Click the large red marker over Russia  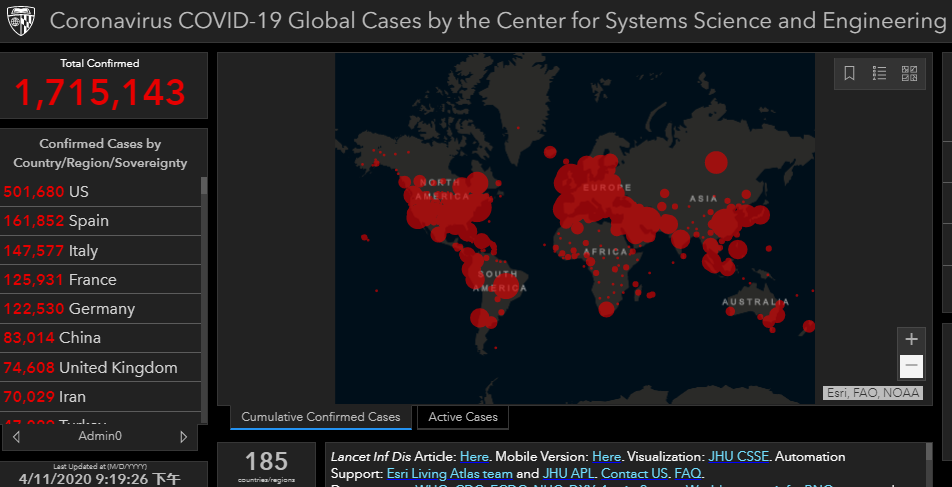tap(716, 163)
